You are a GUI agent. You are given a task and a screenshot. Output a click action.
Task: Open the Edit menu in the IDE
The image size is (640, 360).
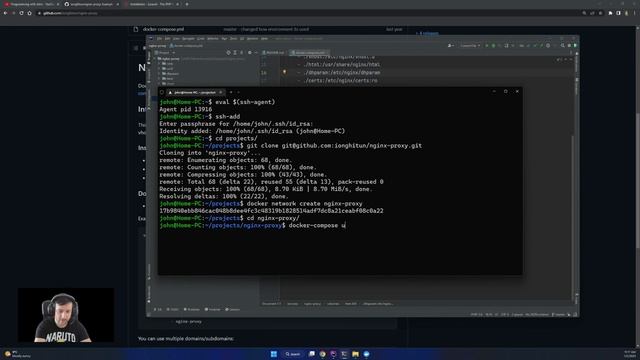click(167, 39)
